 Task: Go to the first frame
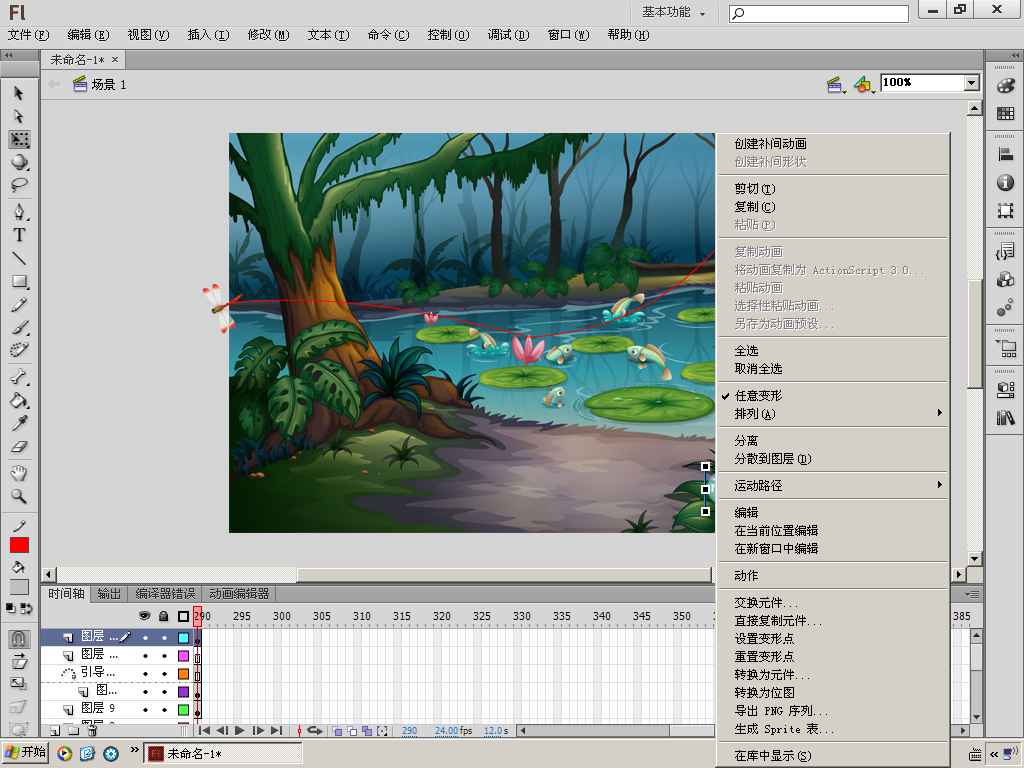[x=204, y=731]
